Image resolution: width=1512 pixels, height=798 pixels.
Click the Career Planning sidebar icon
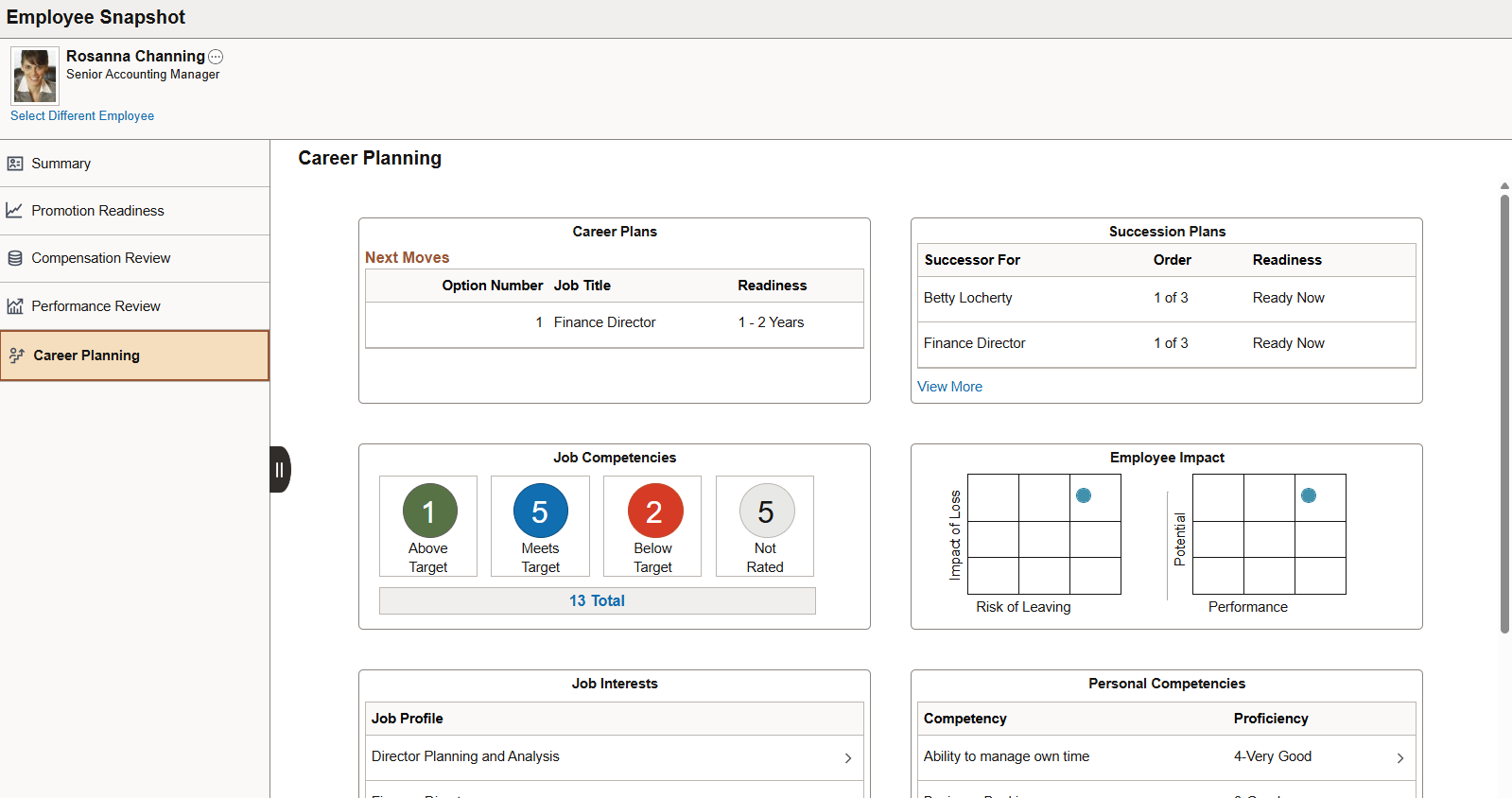[17, 356]
